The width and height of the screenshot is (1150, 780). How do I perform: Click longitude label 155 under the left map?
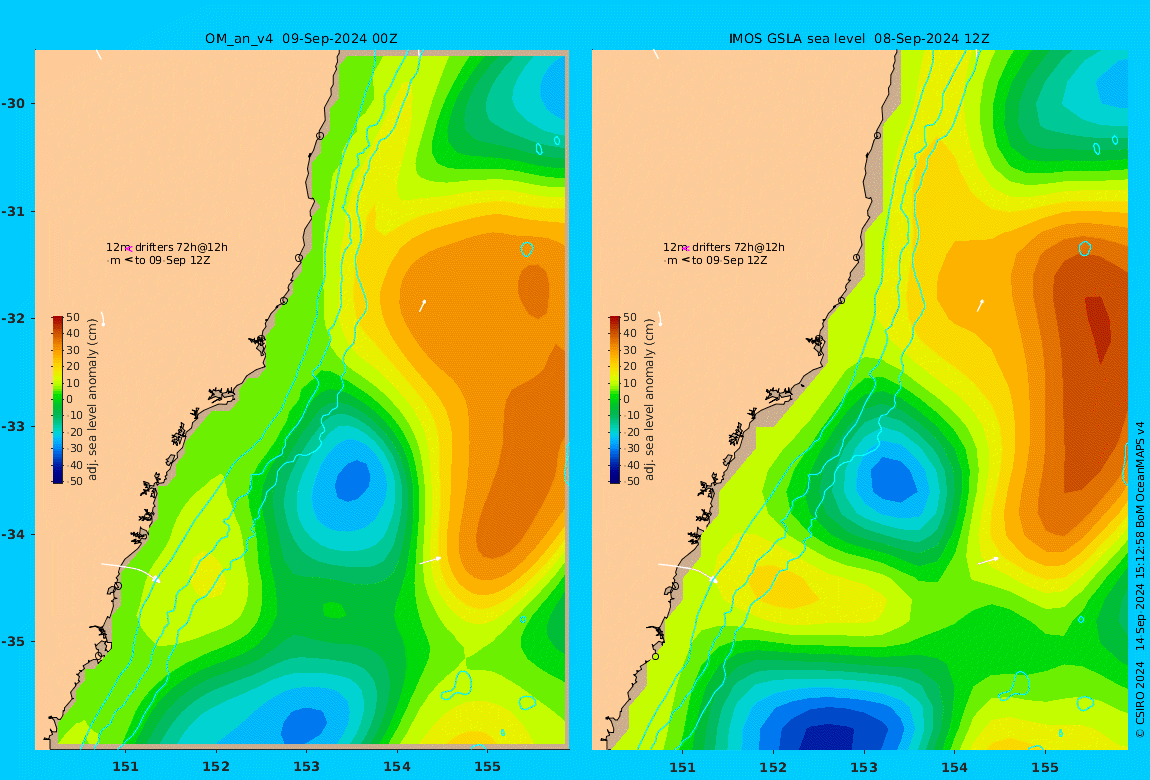[488, 767]
